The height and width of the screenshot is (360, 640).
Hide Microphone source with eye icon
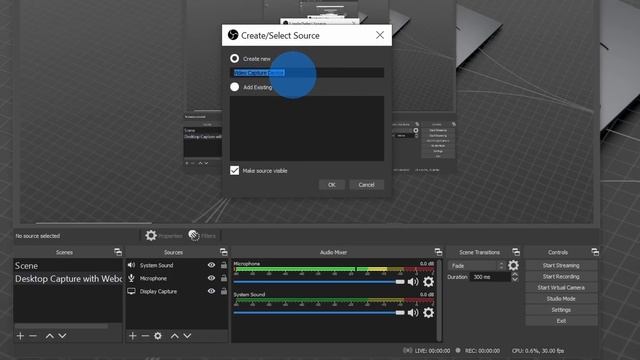point(211,278)
